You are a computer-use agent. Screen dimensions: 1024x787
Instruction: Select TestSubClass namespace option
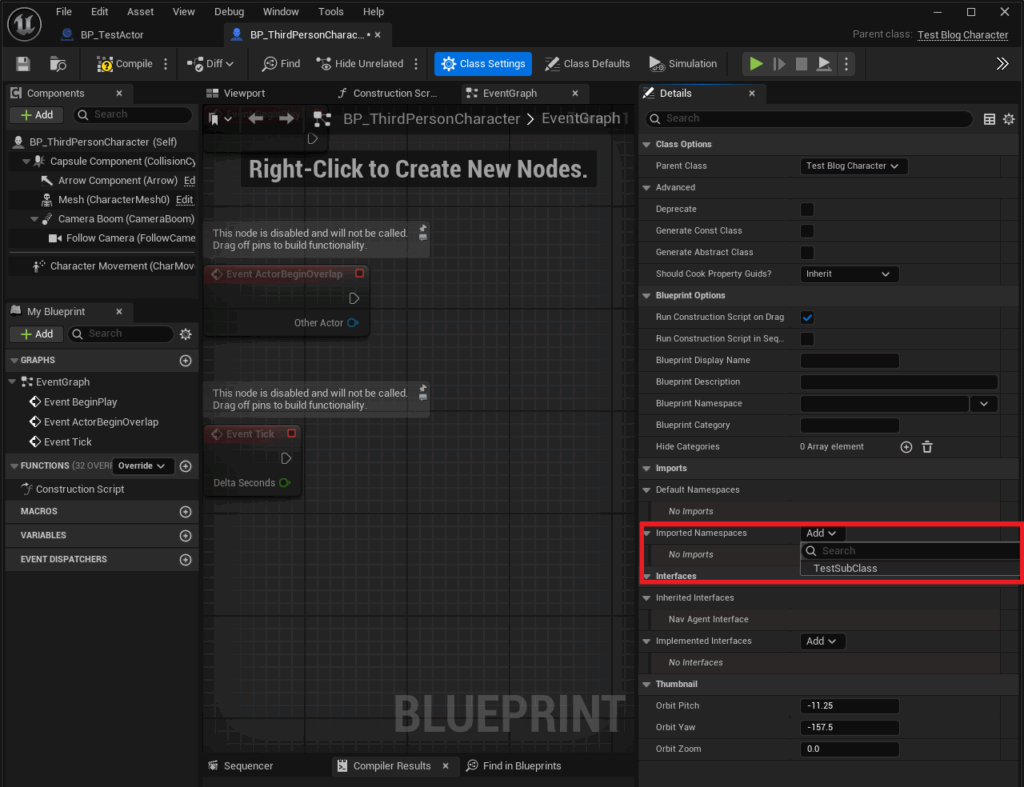(845, 568)
